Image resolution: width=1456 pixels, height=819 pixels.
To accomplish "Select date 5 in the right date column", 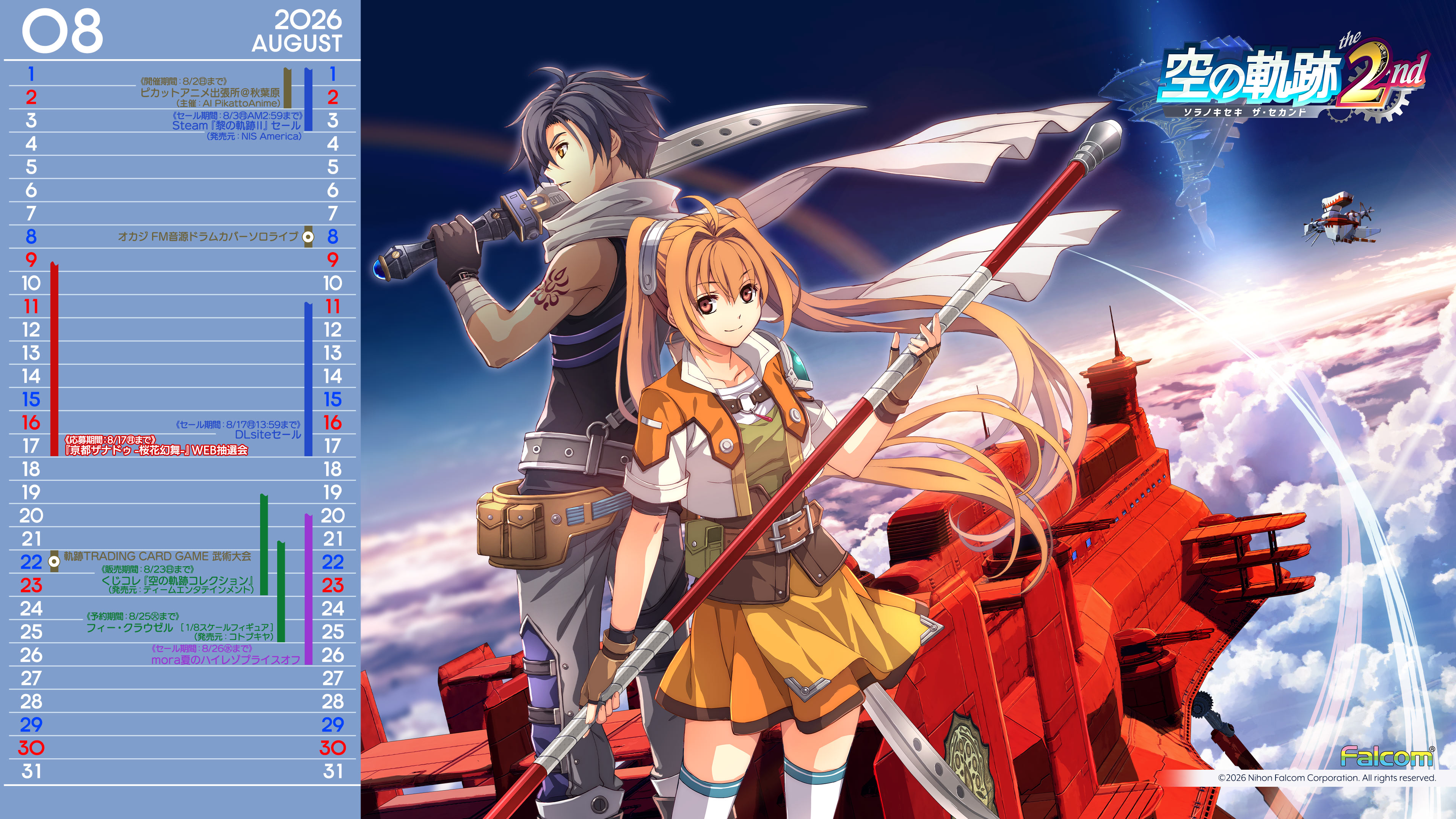I will pos(333,167).
